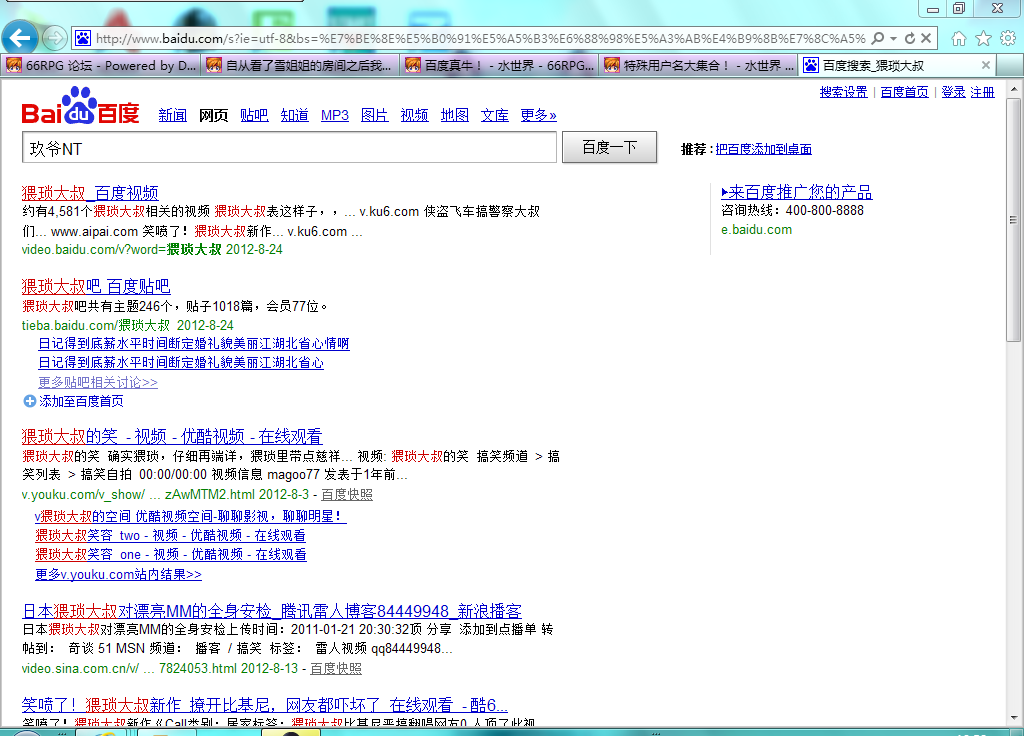This screenshot has height=736, width=1024.
Task: Open 搜索设置 link
Action: click(844, 92)
